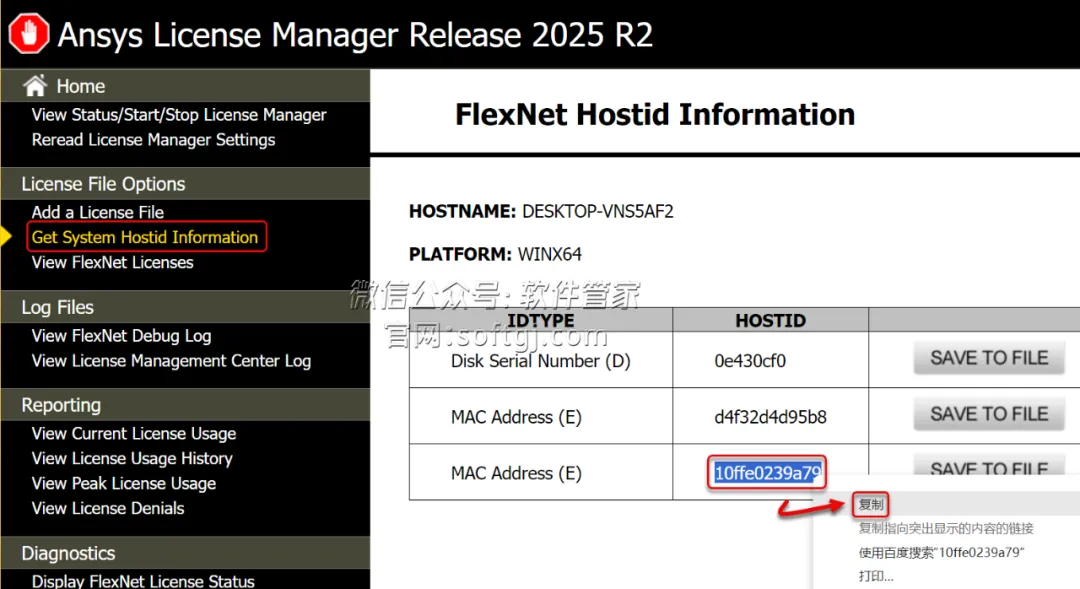Open Display FlexNet License Status
Image resolution: width=1080 pixels, height=589 pixels.
[x=143, y=581]
